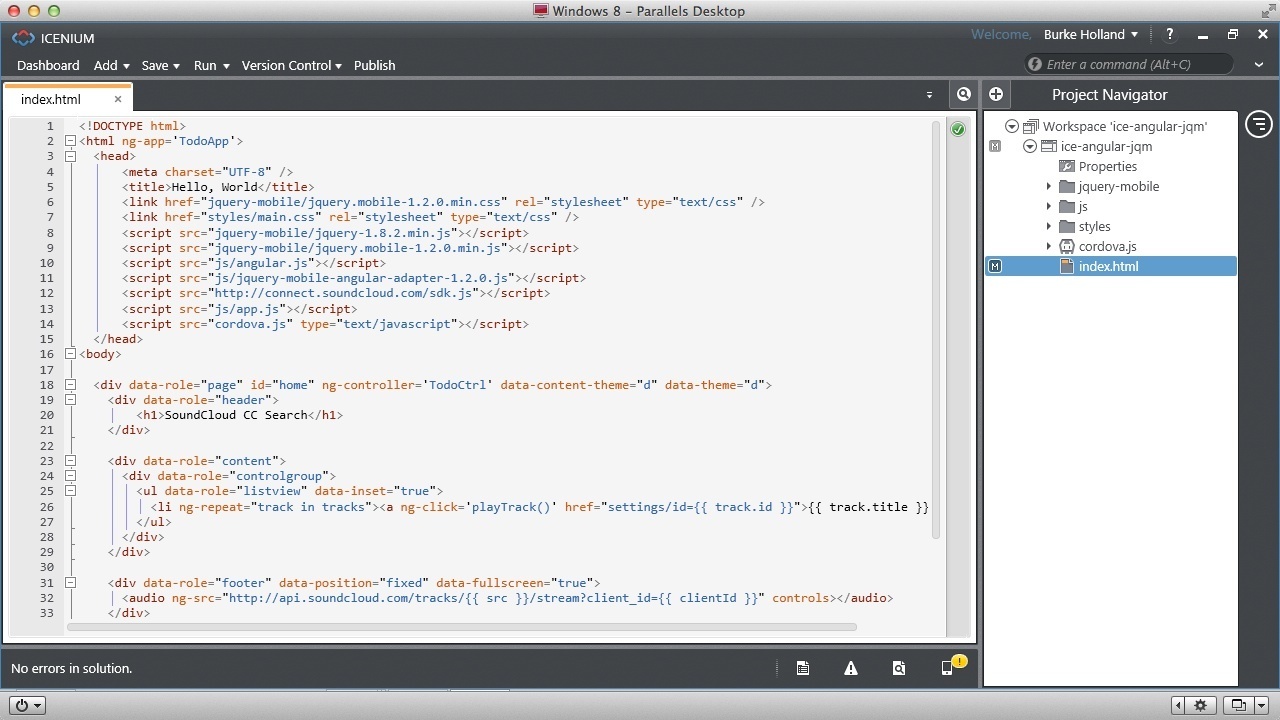Click the green checkmark validation icon

958,129
